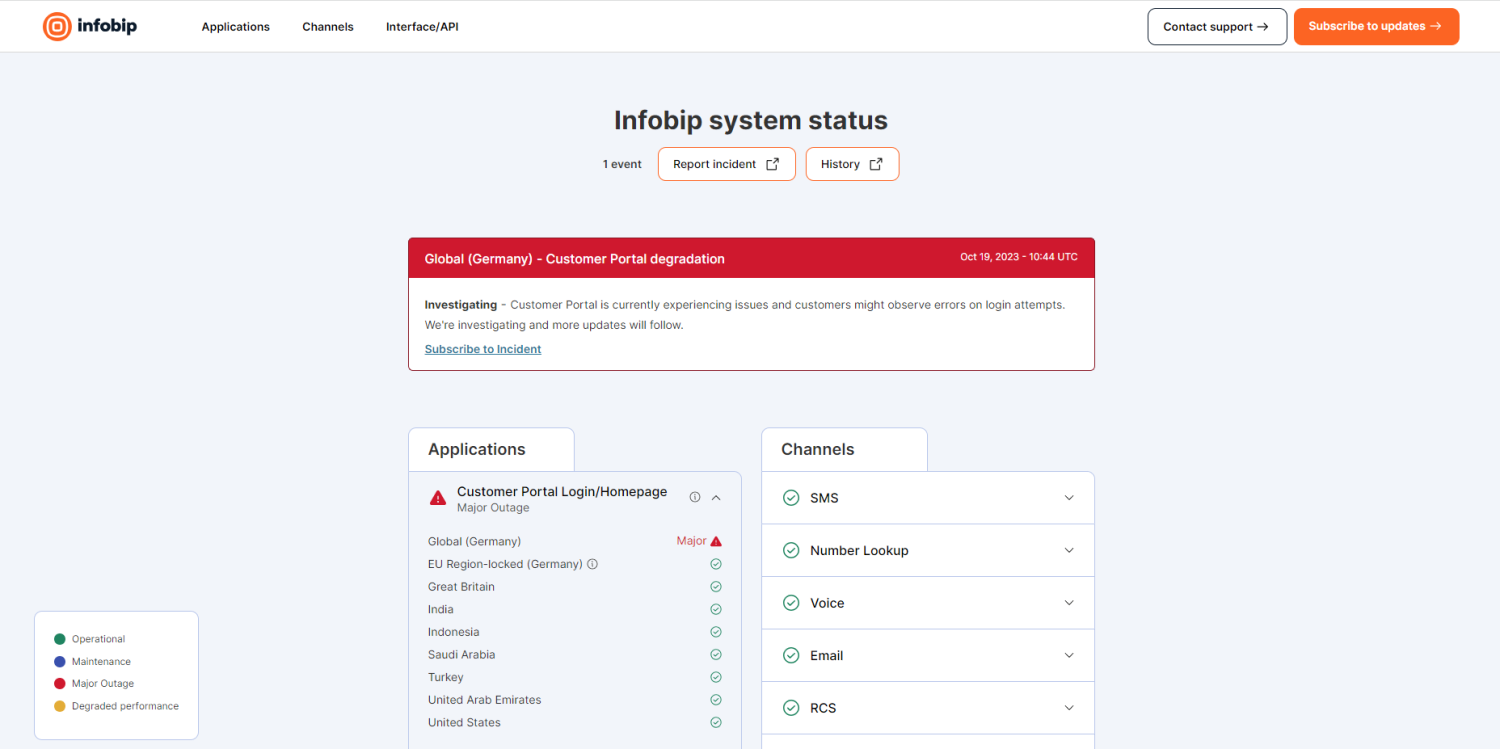Image resolution: width=1500 pixels, height=749 pixels.
Task: Open the Channels navigation menu item
Action: click(328, 27)
